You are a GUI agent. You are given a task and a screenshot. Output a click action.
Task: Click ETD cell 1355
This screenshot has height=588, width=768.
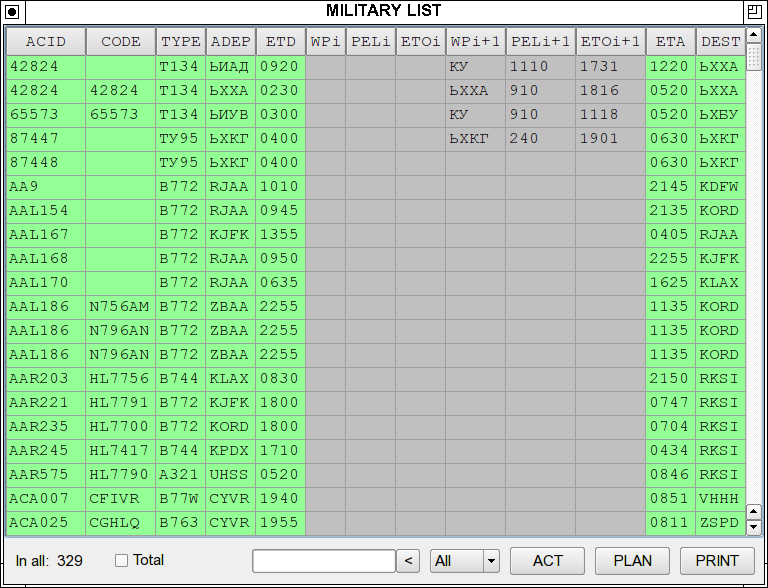[281, 235]
